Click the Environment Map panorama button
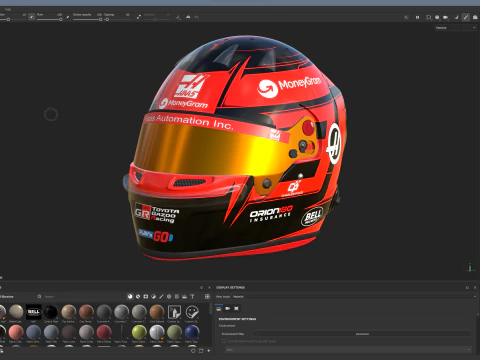The height and width of the screenshot is (360, 480). pyautogui.click(x=362, y=334)
